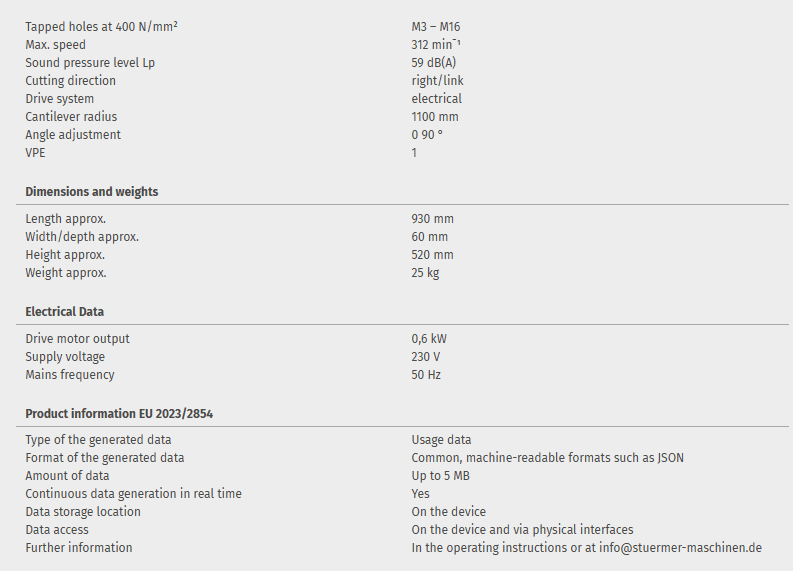Click the 1100 mm cantilever radius value
Screen dimensions: 793x571
[x=435, y=117]
